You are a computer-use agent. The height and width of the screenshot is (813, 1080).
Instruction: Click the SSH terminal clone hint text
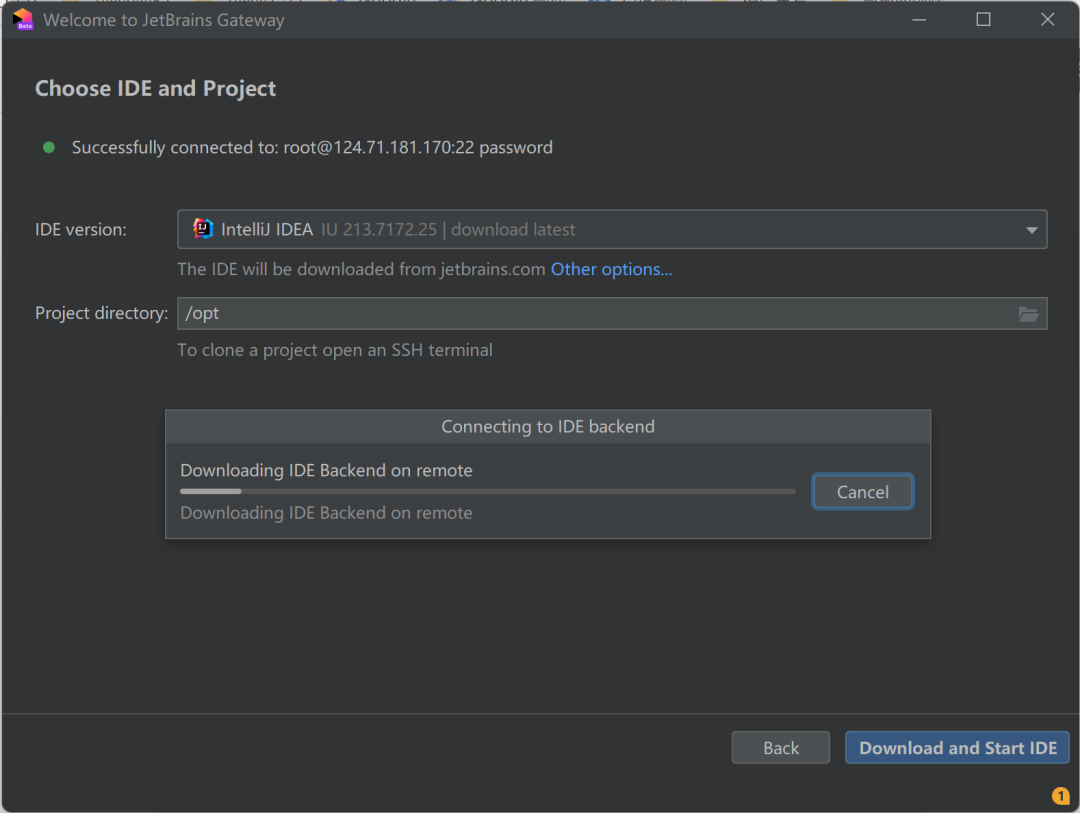[x=335, y=350]
